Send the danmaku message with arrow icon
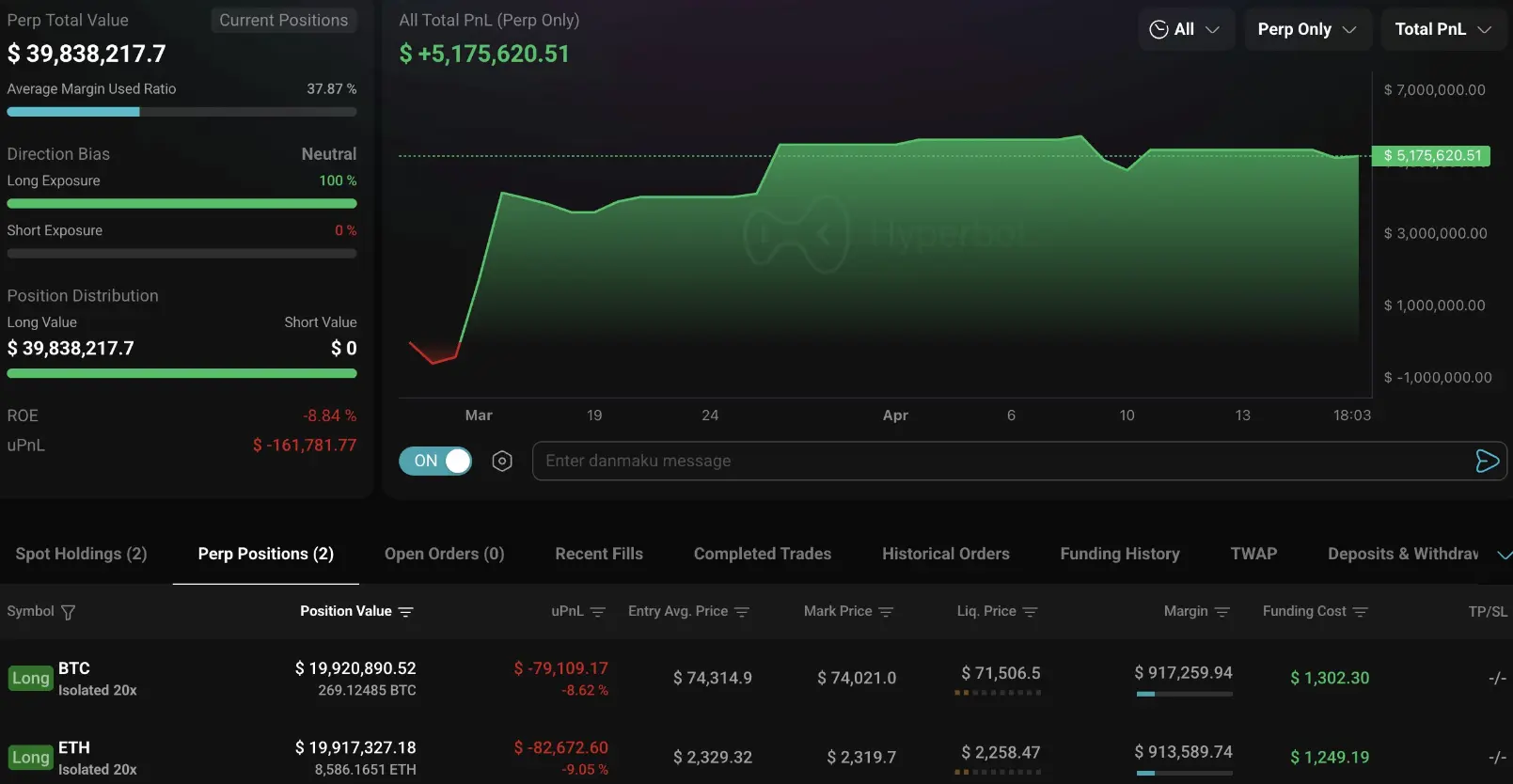The width and height of the screenshot is (1513, 784). click(1487, 461)
